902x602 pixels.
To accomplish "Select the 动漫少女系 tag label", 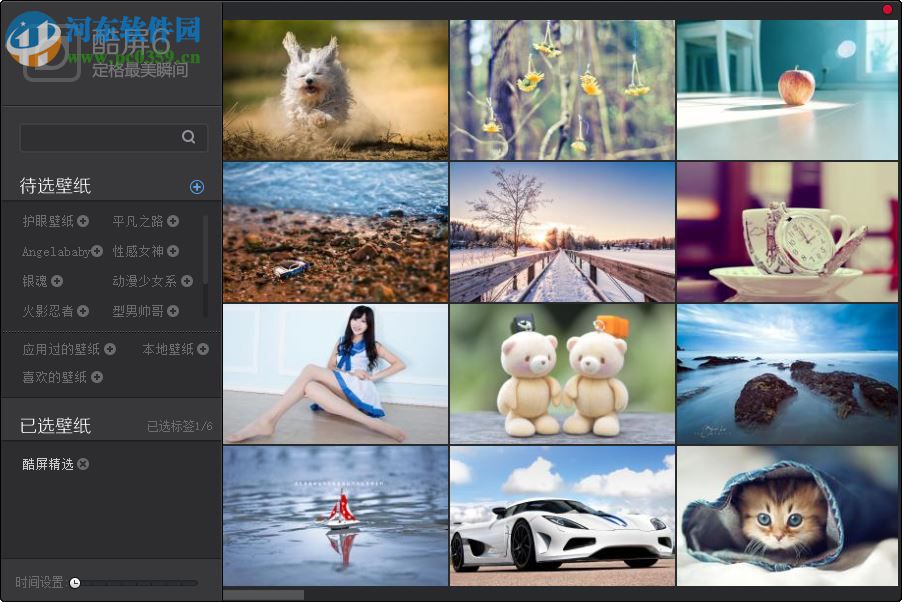I will click(x=144, y=281).
